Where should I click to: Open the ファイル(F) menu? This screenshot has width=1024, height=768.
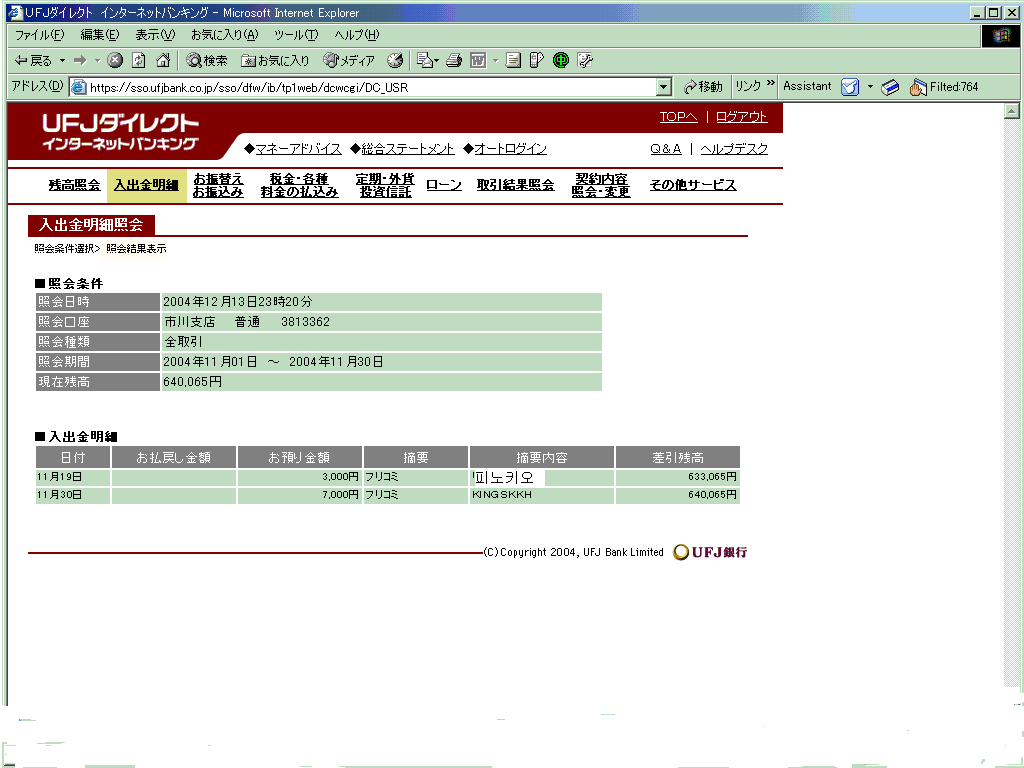[x=39, y=35]
